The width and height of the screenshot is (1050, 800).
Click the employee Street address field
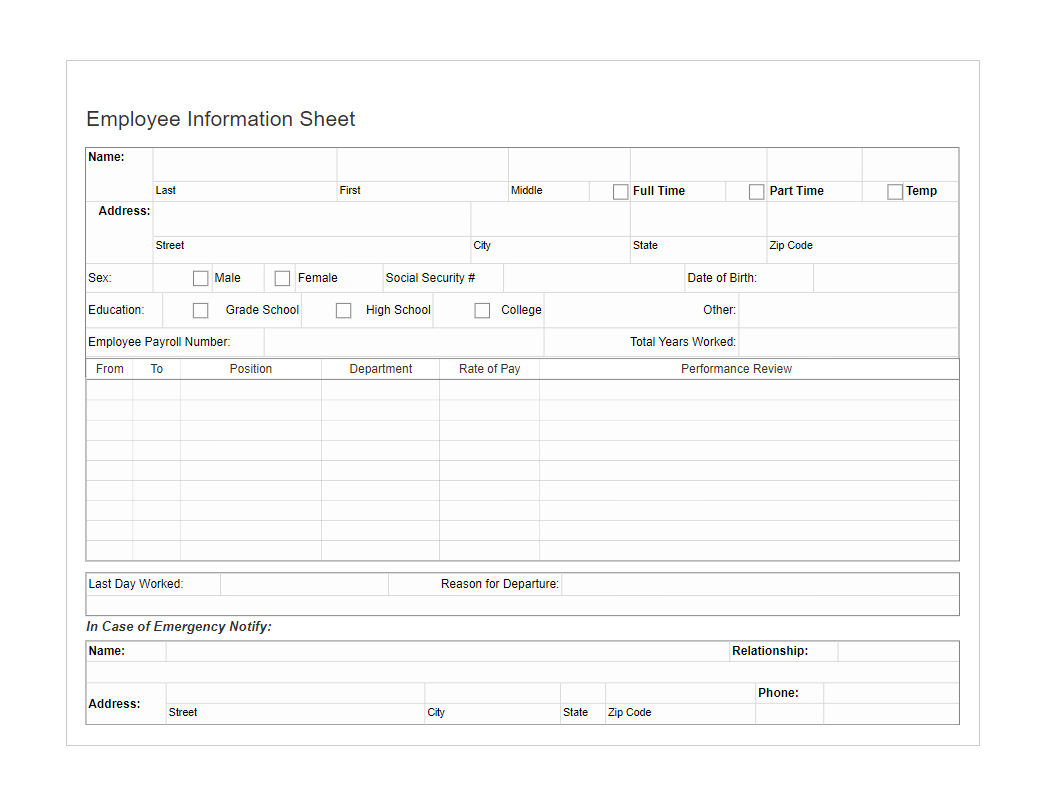(312, 220)
